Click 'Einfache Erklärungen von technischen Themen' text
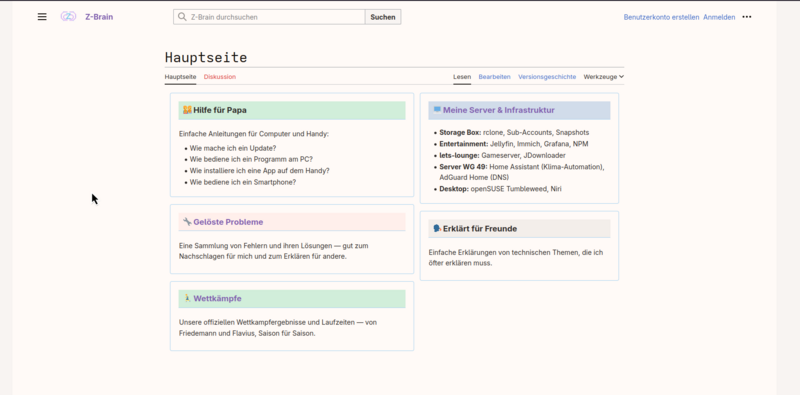800x395 pixels. (516, 258)
